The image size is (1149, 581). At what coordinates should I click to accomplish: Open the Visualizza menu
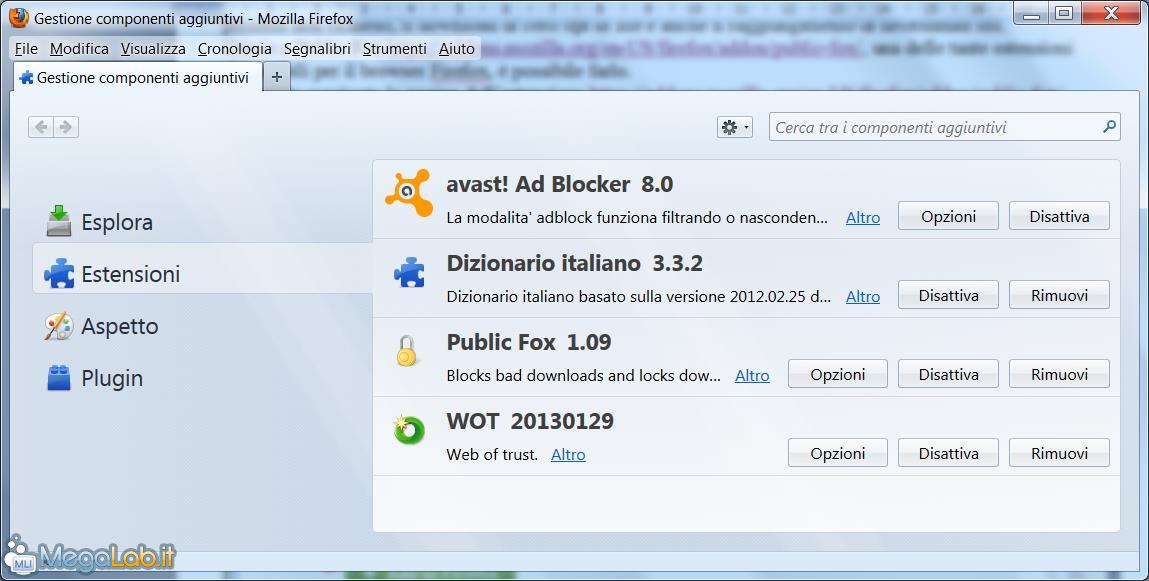tap(153, 49)
